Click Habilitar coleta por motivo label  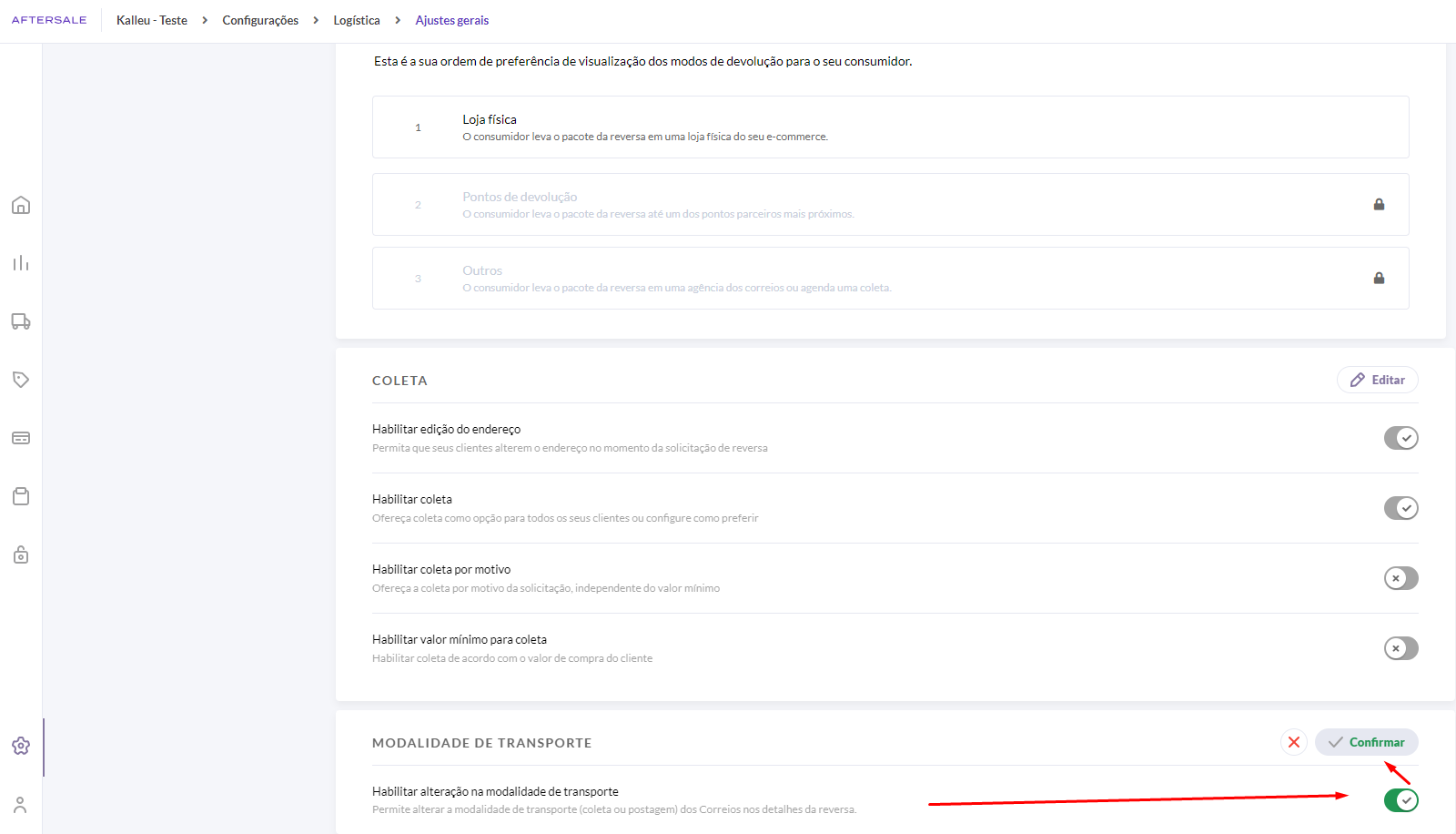click(441, 569)
